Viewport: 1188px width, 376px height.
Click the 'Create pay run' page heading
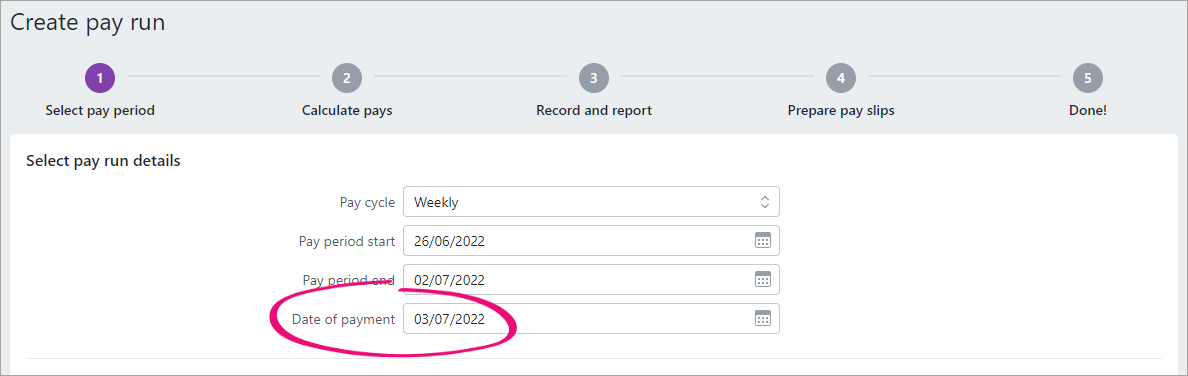click(x=87, y=23)
